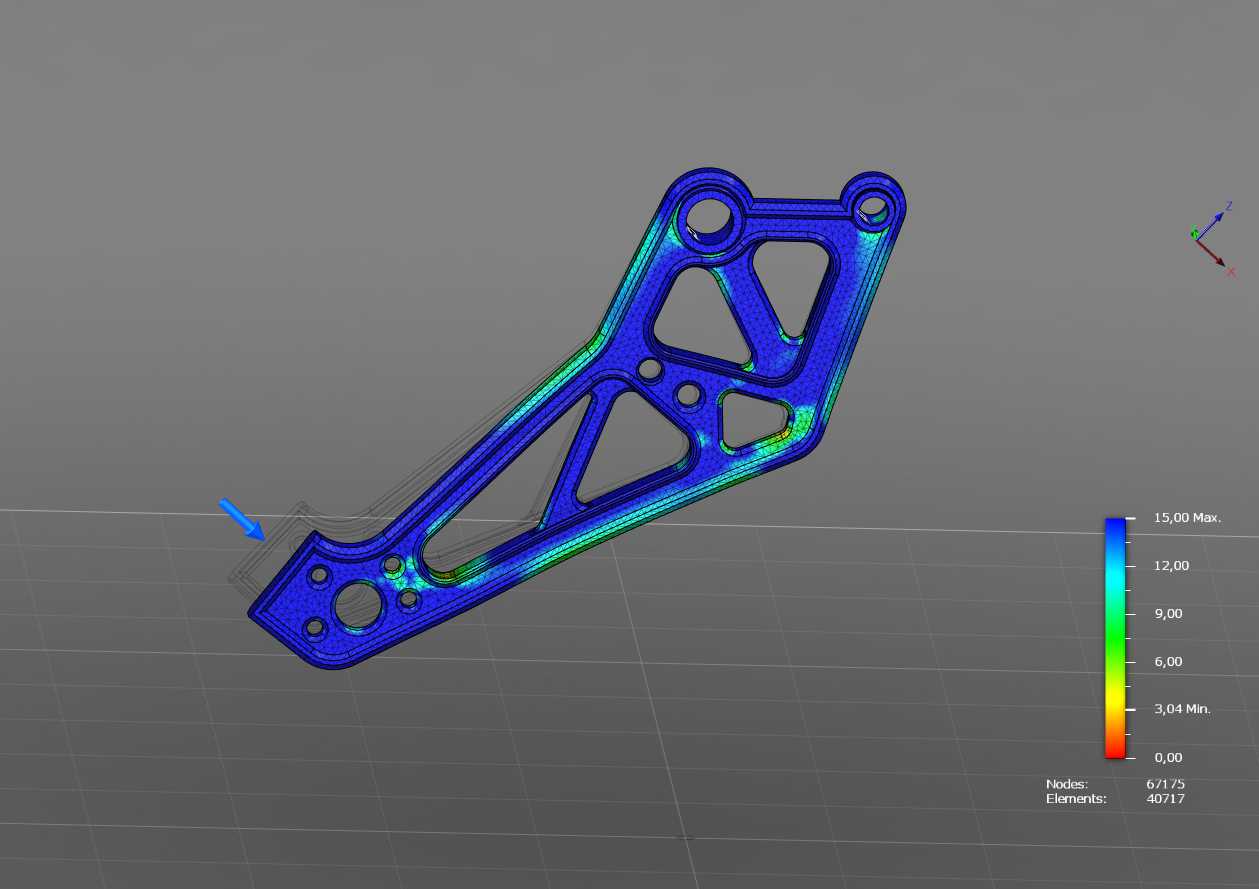The width and height of the screenshot is (1259, 889).
Task: Select the top-right mounting hole of the bracket
Action: click(874, 207)
